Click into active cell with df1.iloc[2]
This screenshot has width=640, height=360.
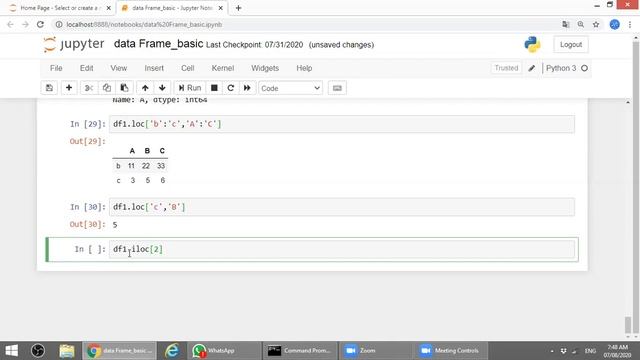(342, 249)
